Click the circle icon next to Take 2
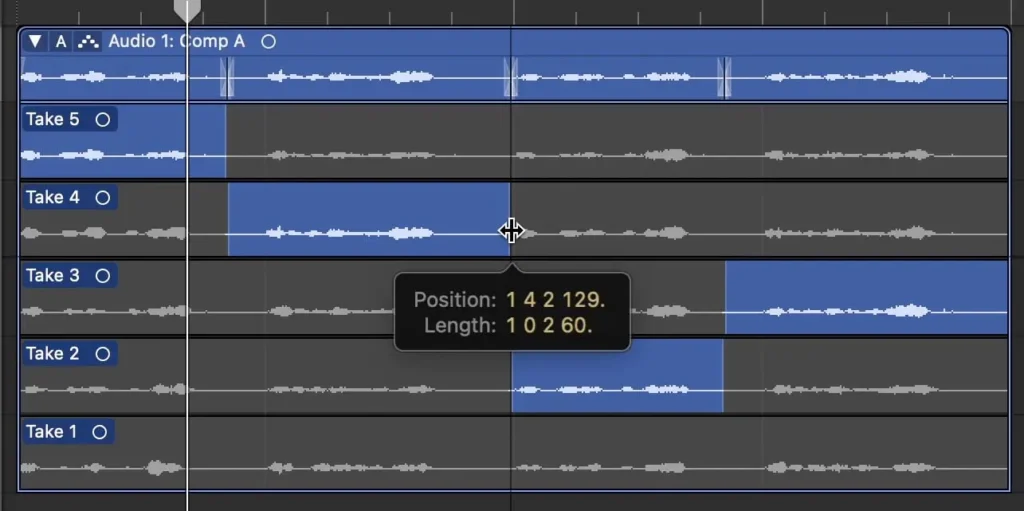 coord(101,353)
